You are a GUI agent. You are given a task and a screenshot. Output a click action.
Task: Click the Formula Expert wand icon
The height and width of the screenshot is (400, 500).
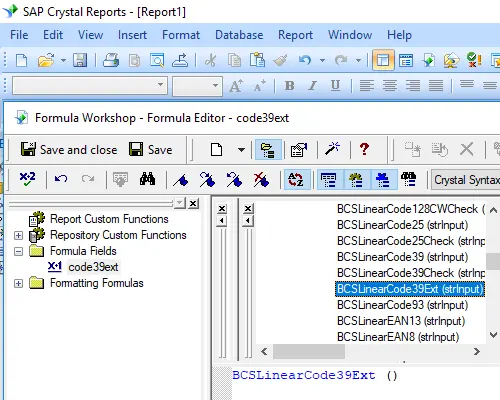(332, 149)
